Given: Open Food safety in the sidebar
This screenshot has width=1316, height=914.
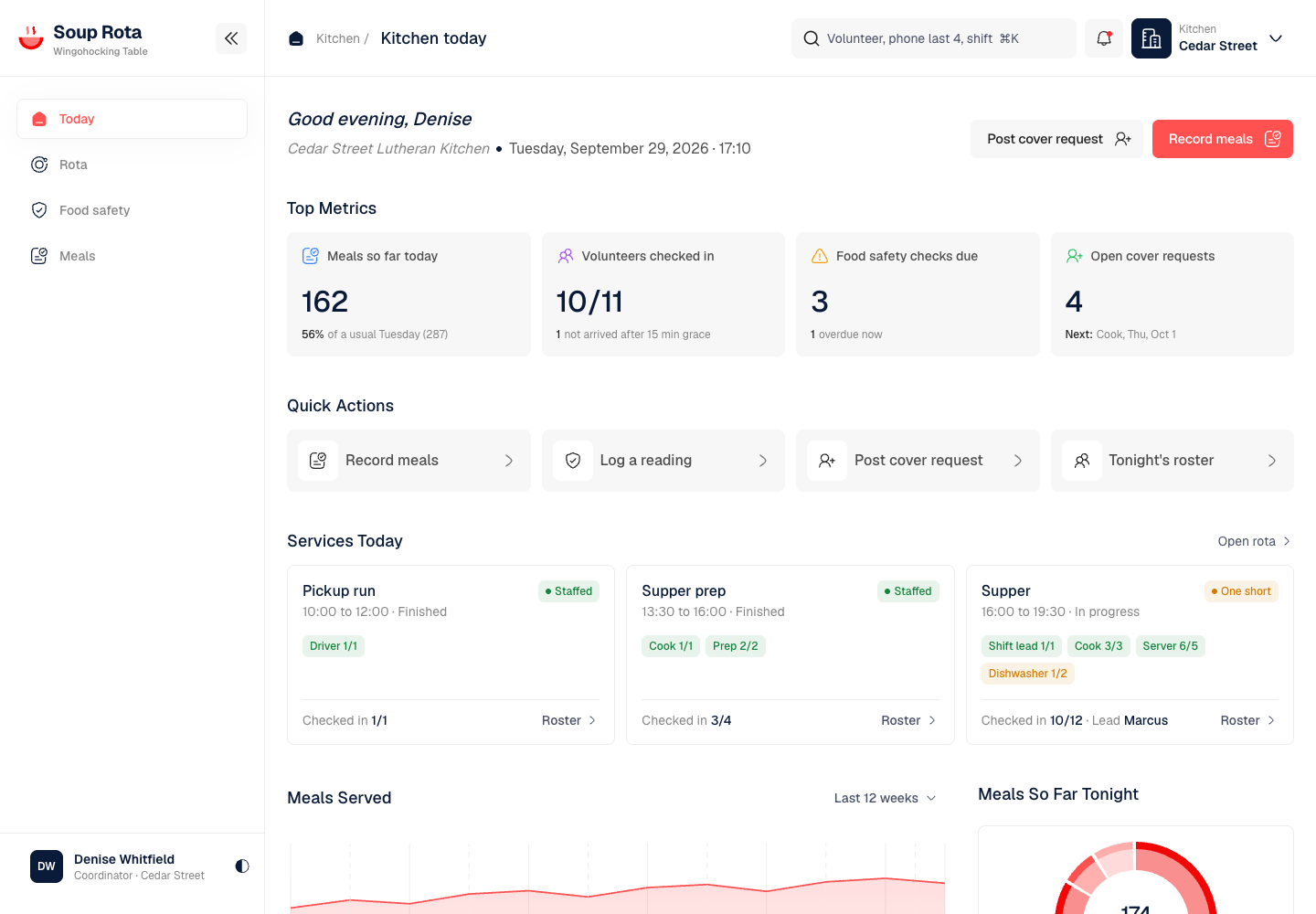Looking at the screenshot, I should (133, 210).
